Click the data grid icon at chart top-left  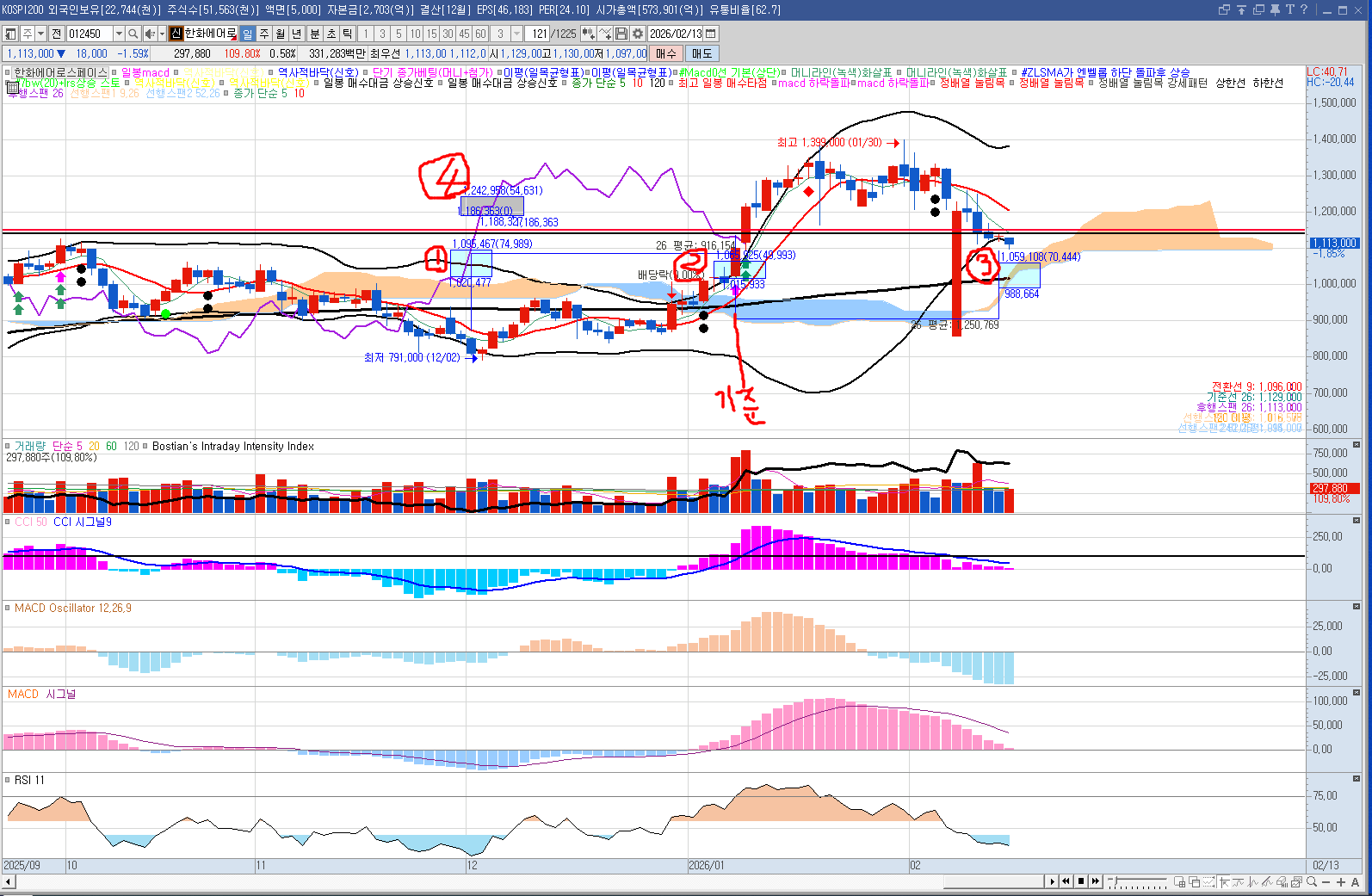(12, 87)
